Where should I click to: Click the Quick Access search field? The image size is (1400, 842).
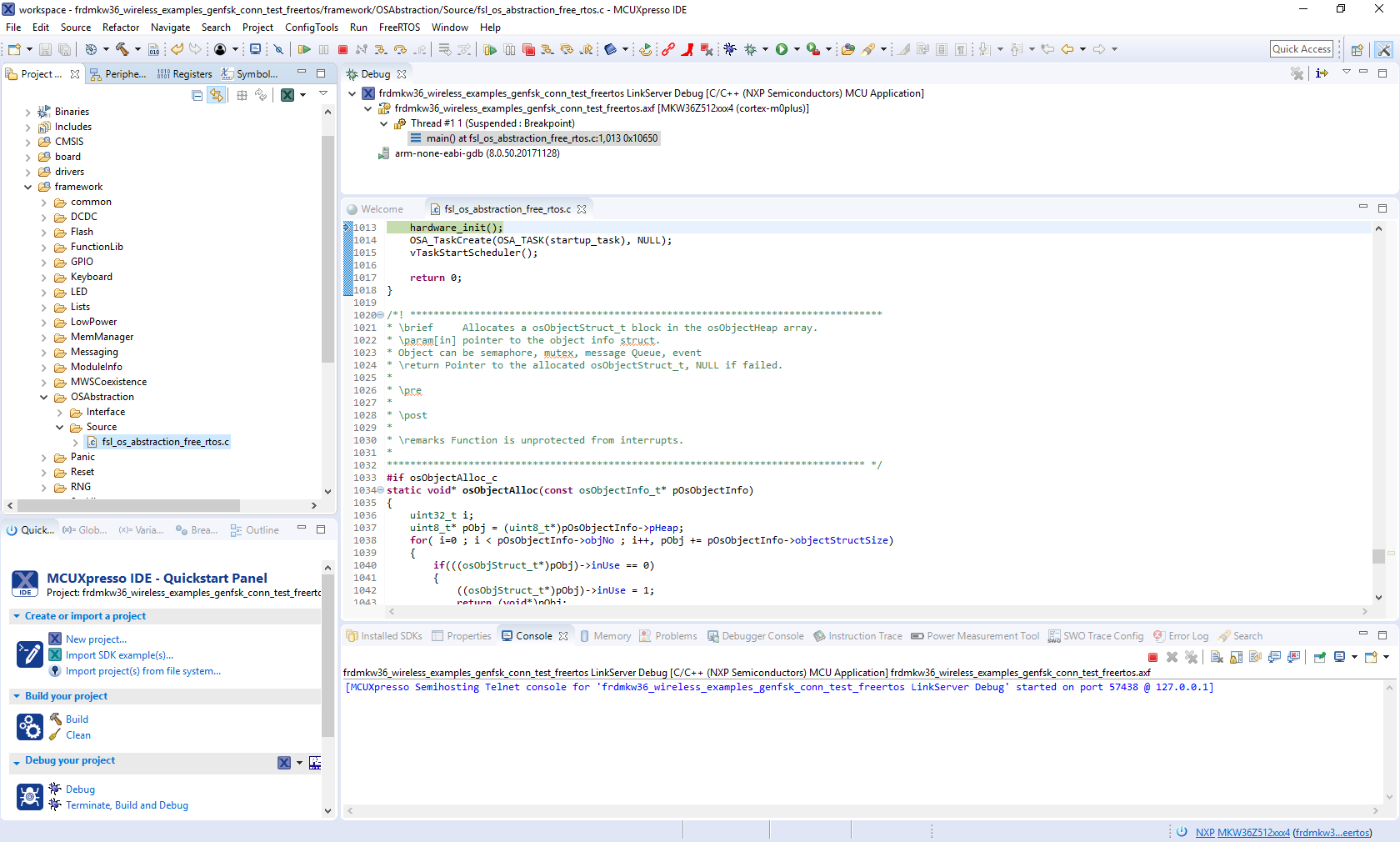[x=1301, y=49]
